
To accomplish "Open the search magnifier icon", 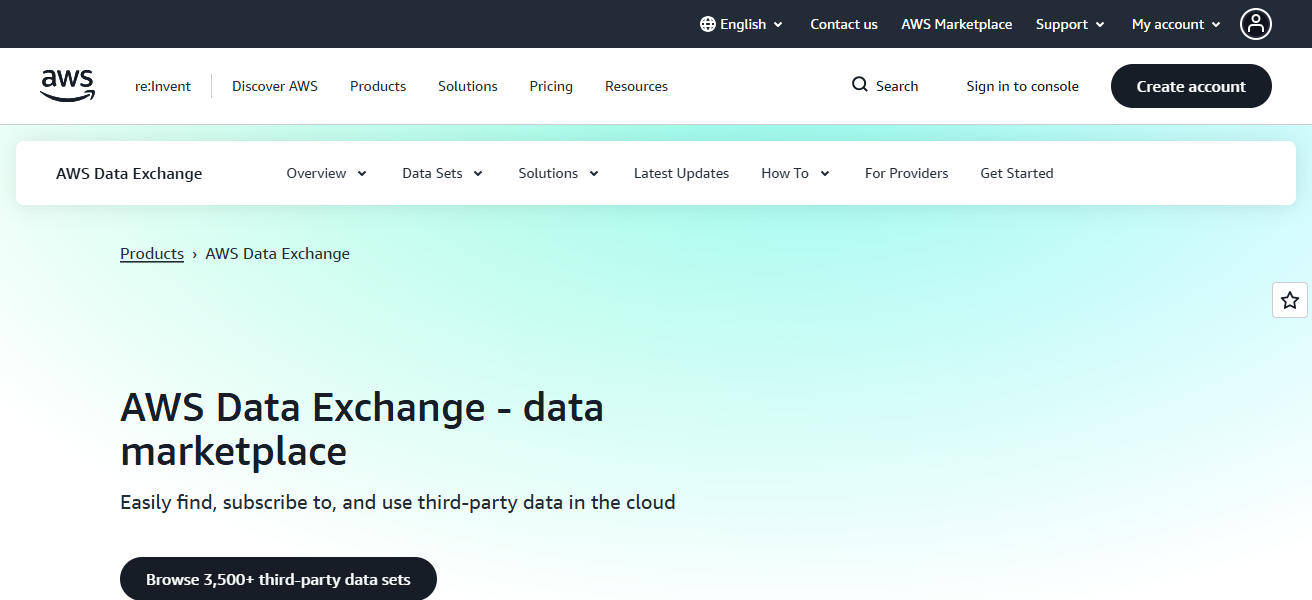I will (858, 85).
